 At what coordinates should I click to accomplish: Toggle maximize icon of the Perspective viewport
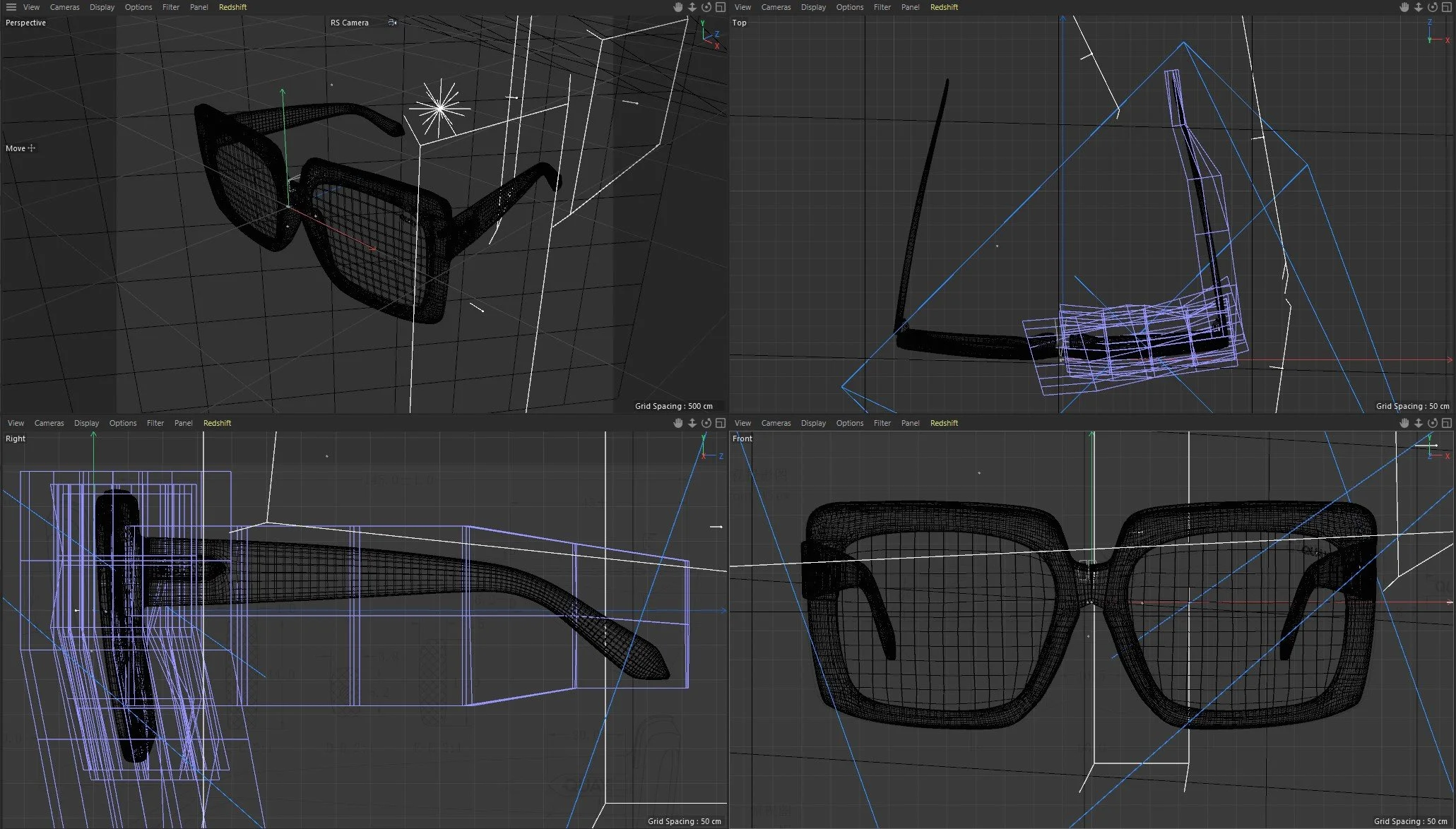(x=721, y=7)
